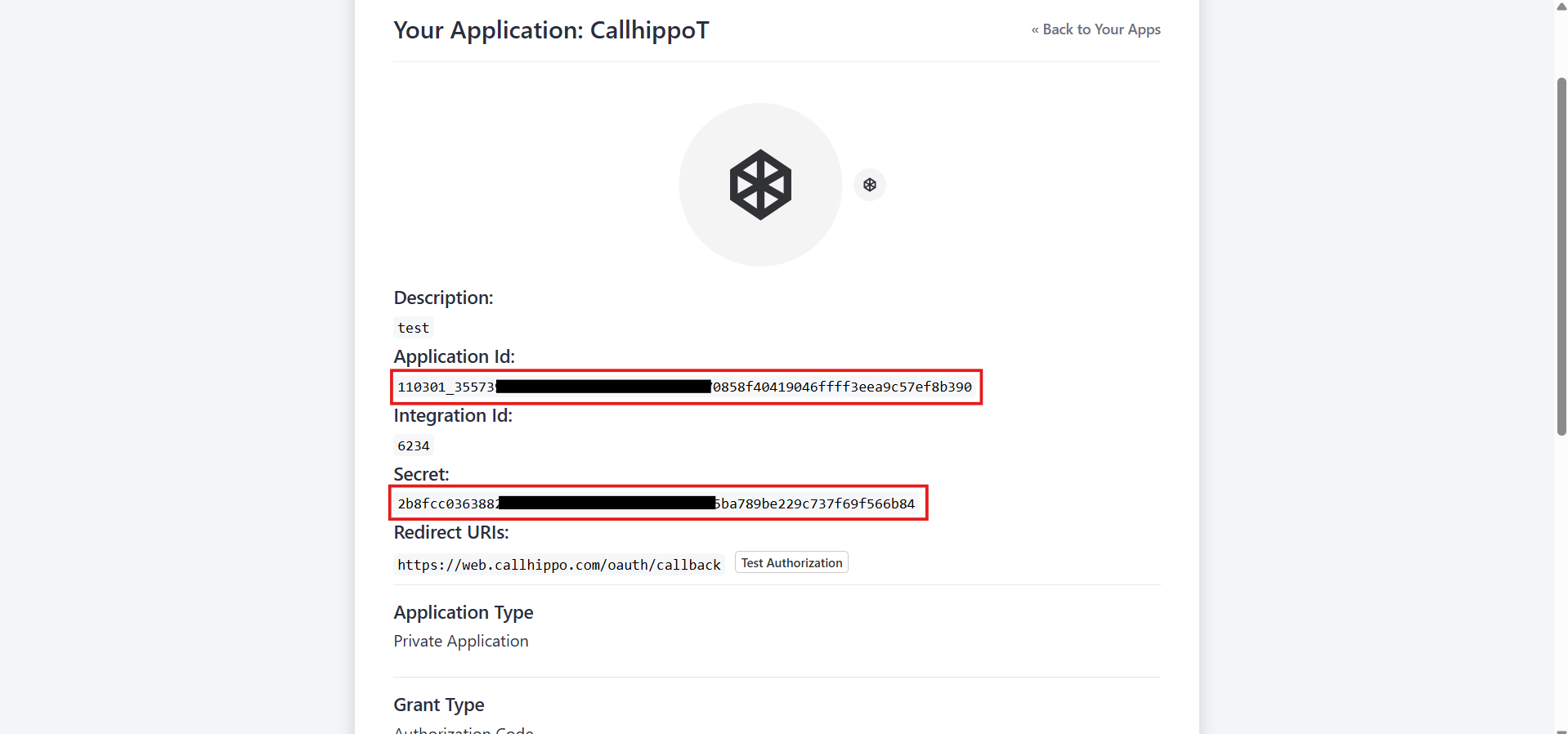The height and width of the screenshot is (734, 1568).
Task: Click the description value 'test'
Action: pyautogui.click(x=414, y=328)
